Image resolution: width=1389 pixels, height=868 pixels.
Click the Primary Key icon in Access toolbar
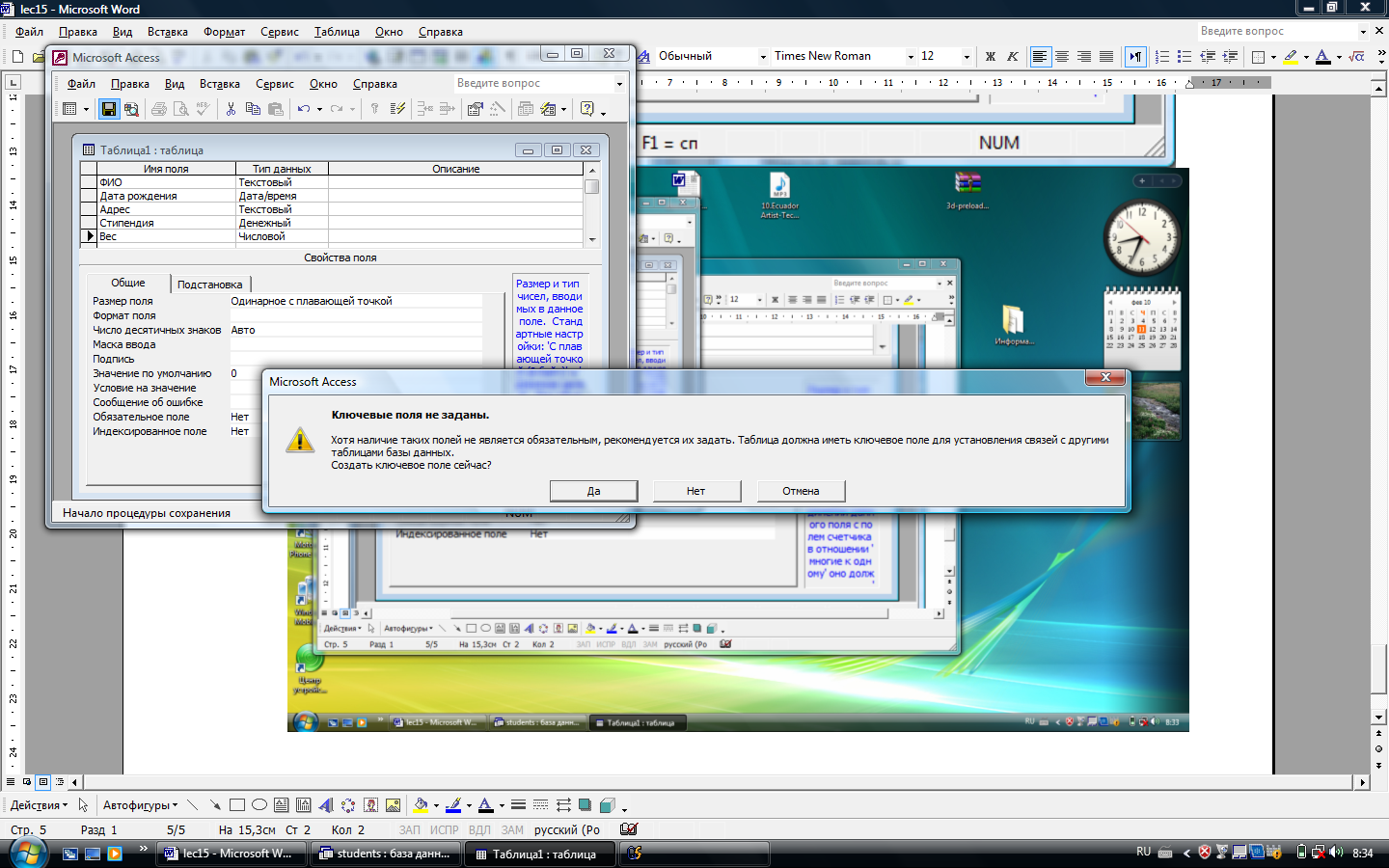coord(374,109)
